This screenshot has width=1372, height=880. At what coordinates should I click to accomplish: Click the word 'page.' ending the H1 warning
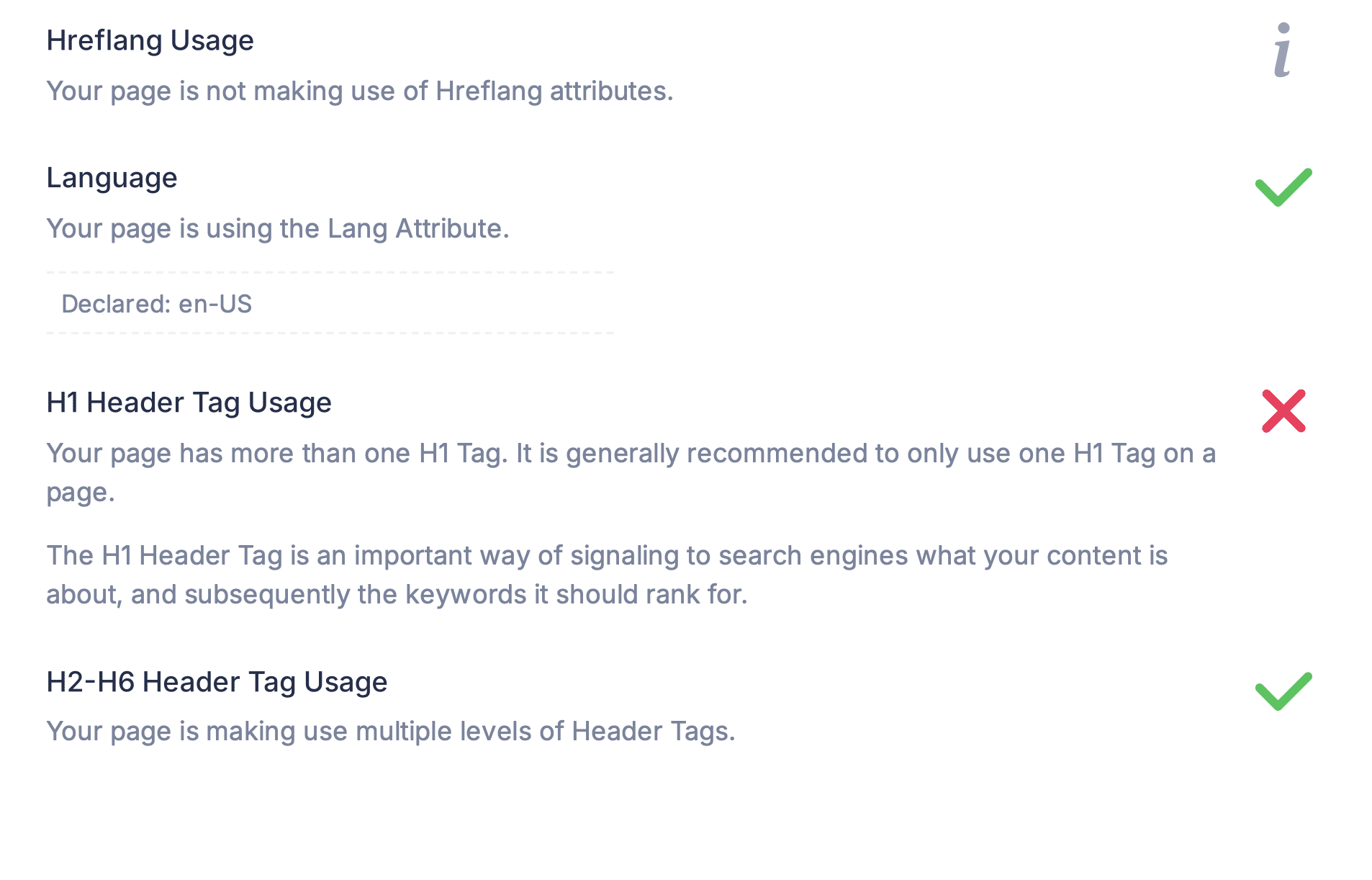click(81, 493)
